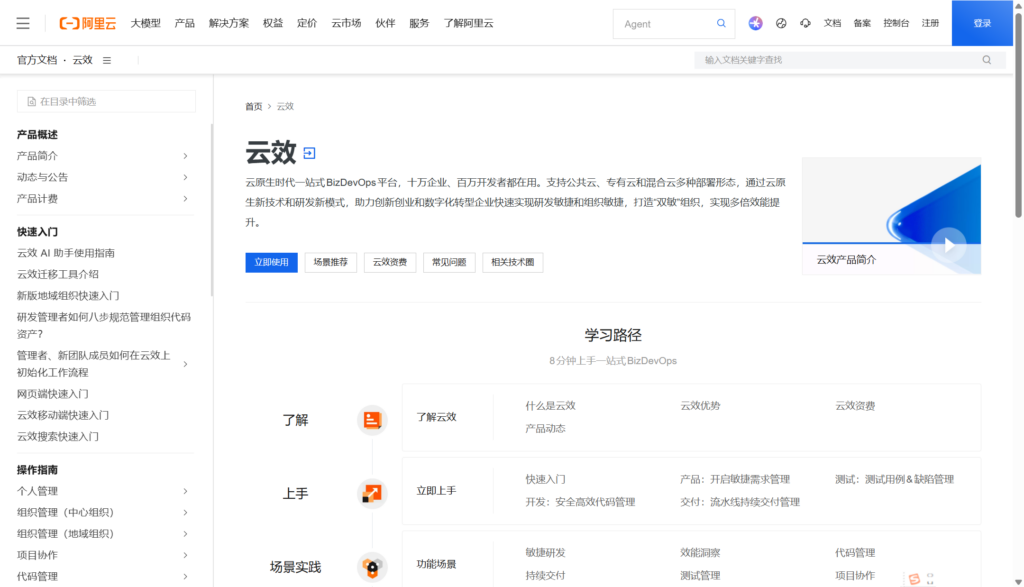This screenshot has height=587, width=1024.
Task: Open the 产品 menu
Action: pyautogui.click(x=185, y=24)
